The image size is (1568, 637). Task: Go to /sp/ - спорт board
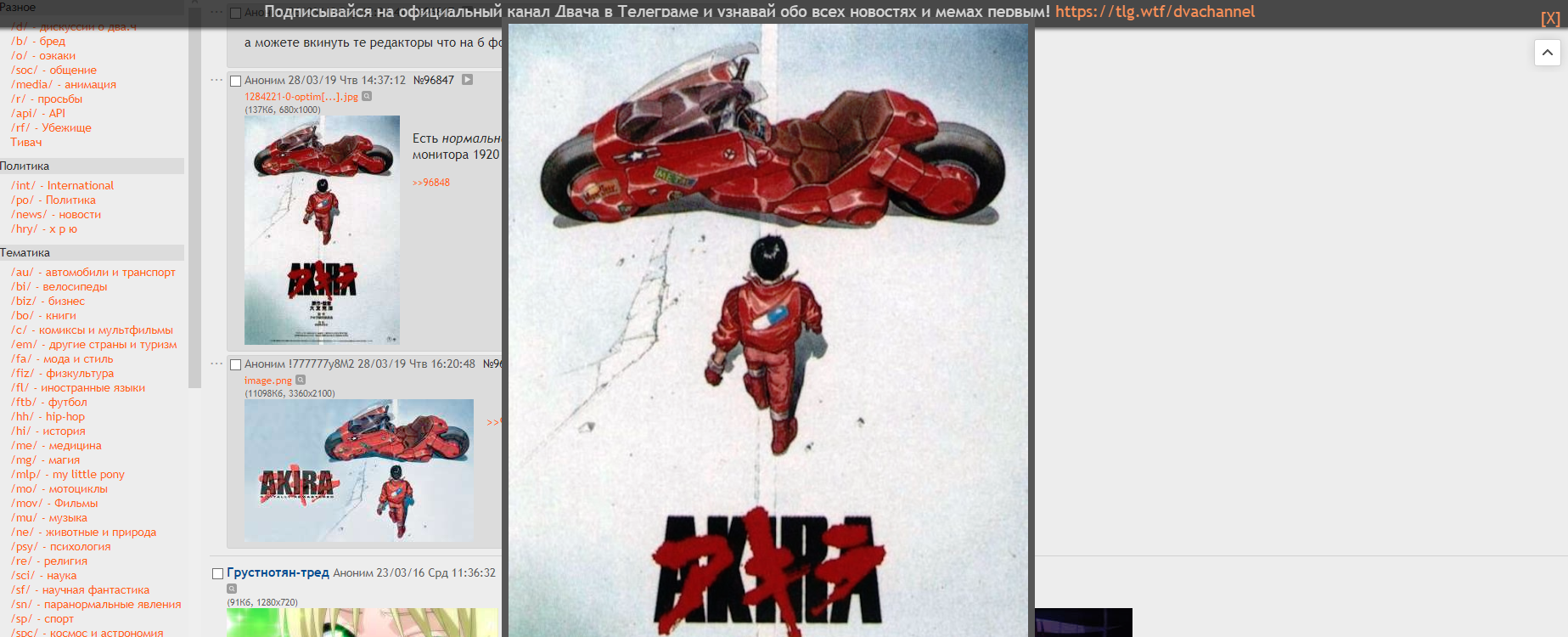(42, 618)
